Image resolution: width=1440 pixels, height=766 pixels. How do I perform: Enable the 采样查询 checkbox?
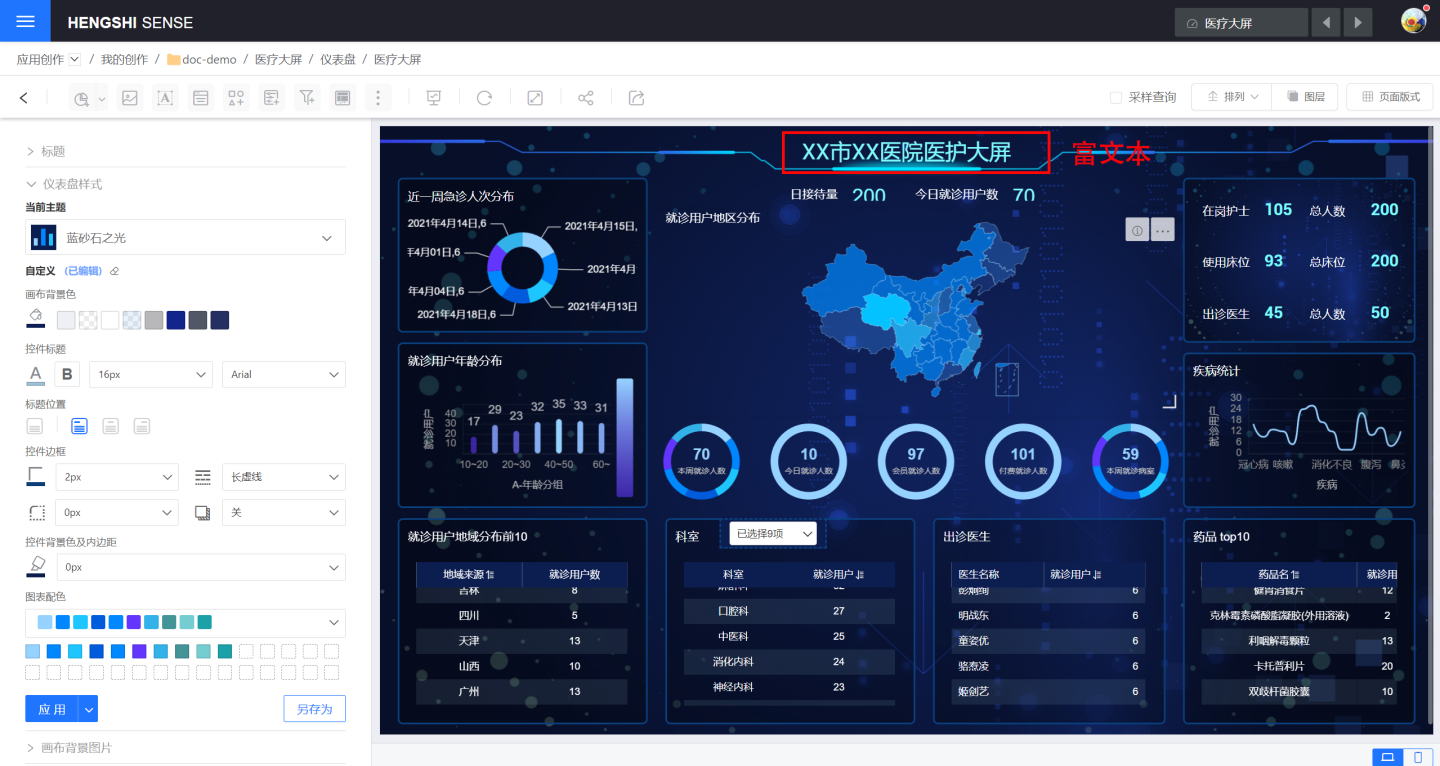click(1116, 98)
